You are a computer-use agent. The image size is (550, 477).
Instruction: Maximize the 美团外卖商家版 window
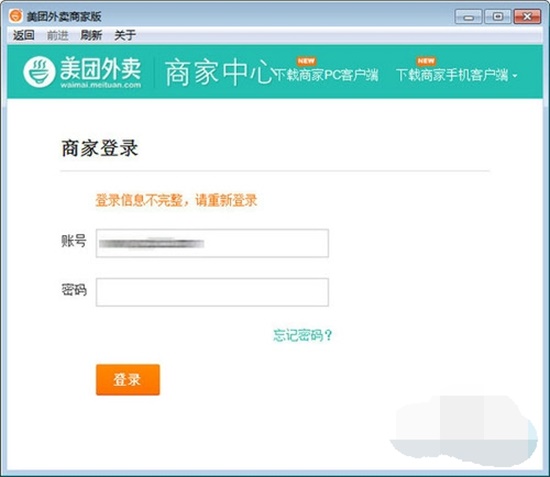(497, 16)
